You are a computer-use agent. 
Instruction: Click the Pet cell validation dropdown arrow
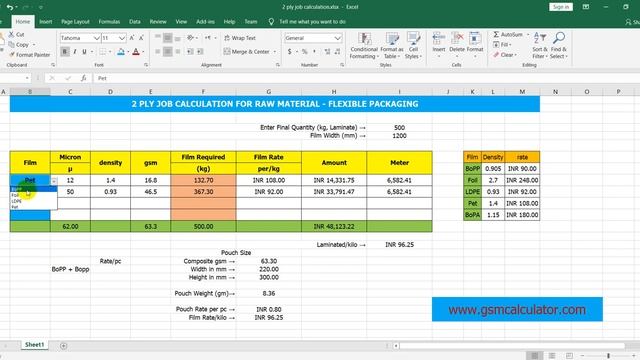pos(54,181)
